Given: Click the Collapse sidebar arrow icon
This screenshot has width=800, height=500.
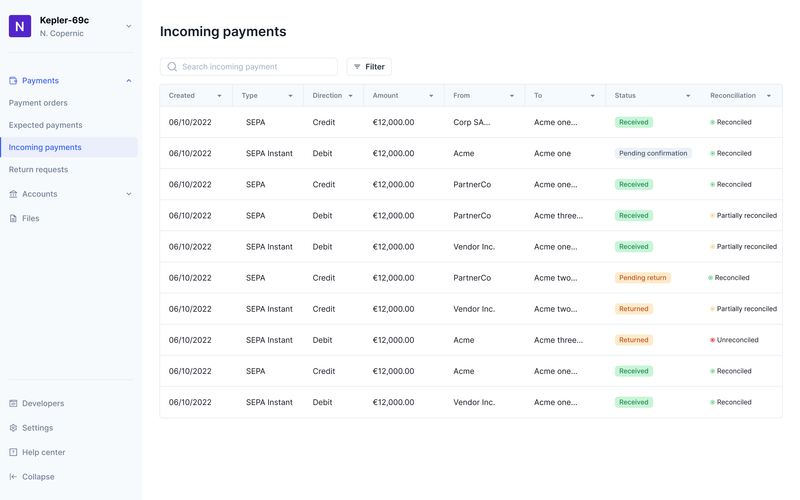Looking at the screenshot, I should coord(13,477).
